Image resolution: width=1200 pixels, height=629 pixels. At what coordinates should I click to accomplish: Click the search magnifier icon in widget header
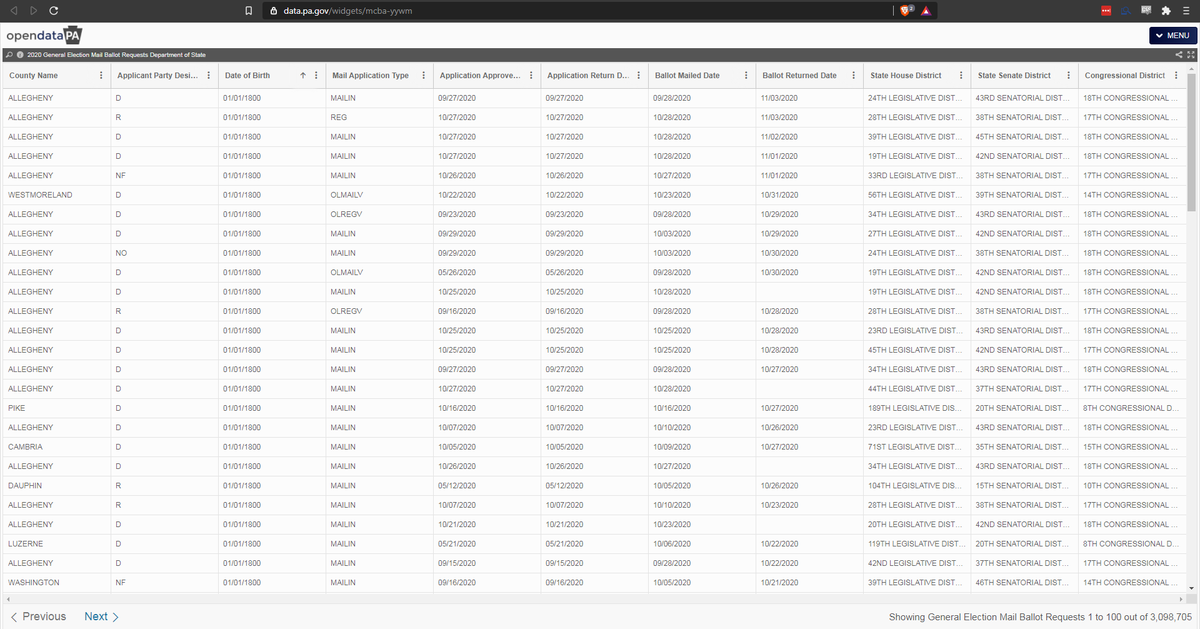(x=8, y=54)
